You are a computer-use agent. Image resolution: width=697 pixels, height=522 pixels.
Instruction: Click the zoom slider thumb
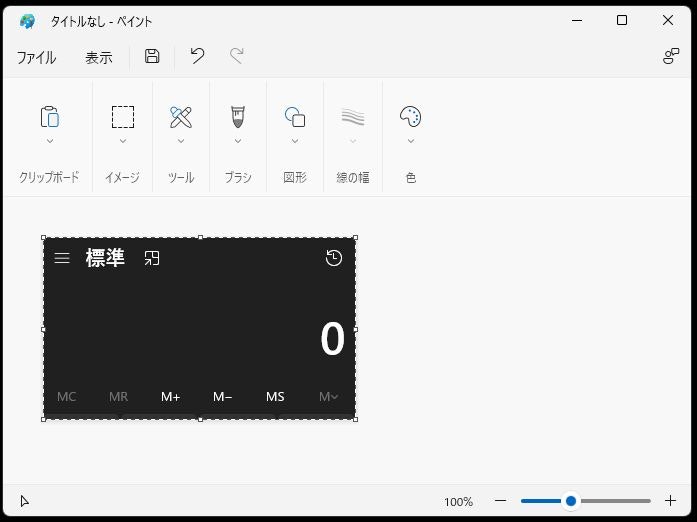click(571, 501)
